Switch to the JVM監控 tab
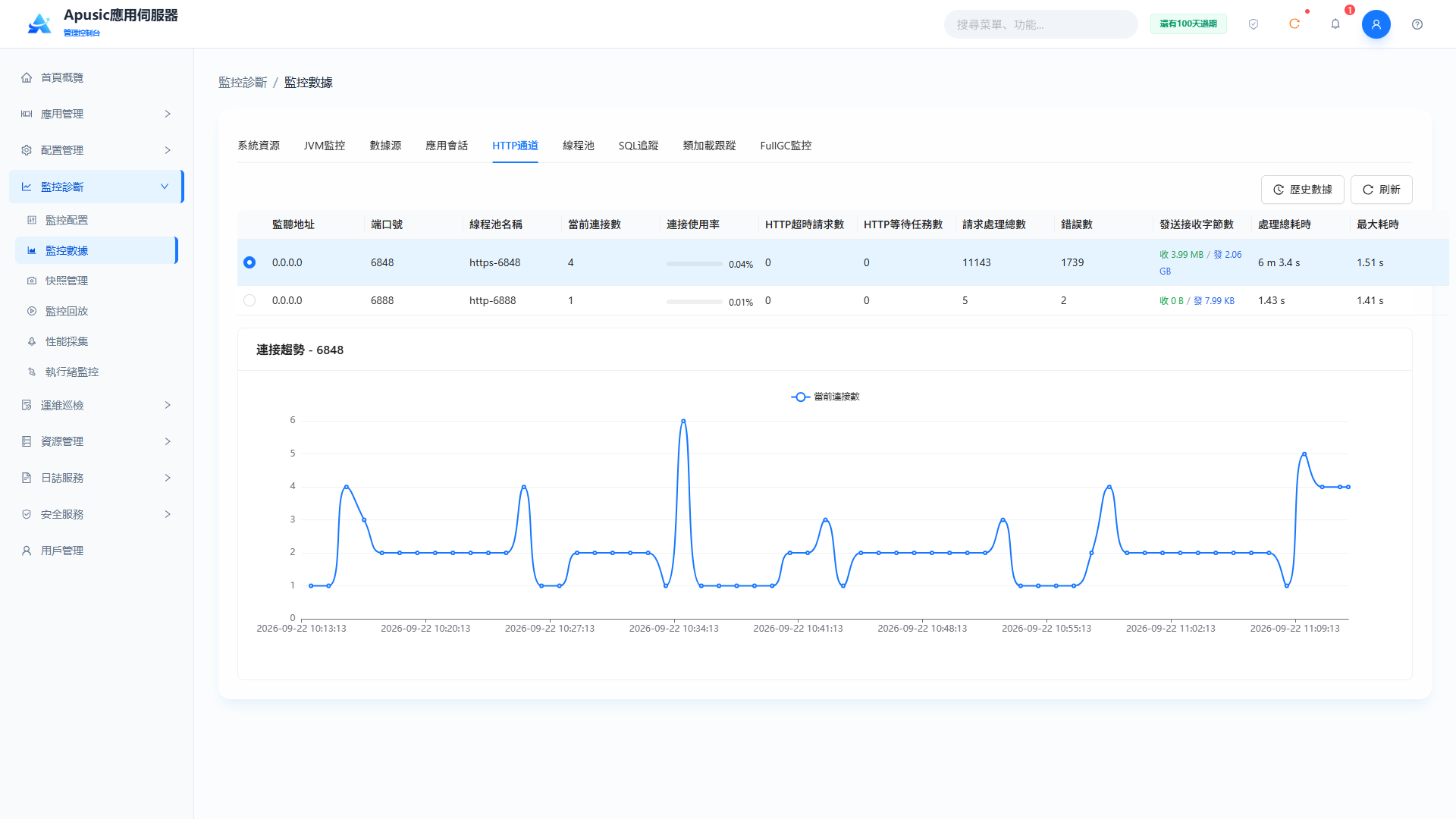 pyautogui.click(x=325, y=146)
